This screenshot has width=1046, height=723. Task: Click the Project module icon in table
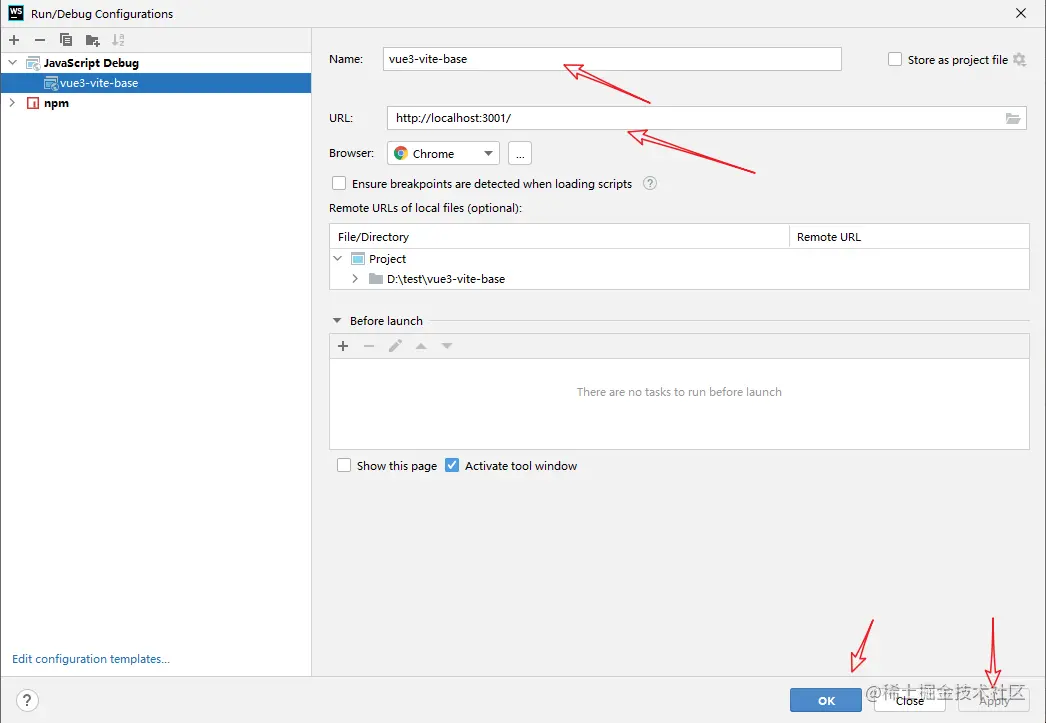pyautogui.click(x=358, y=259)
